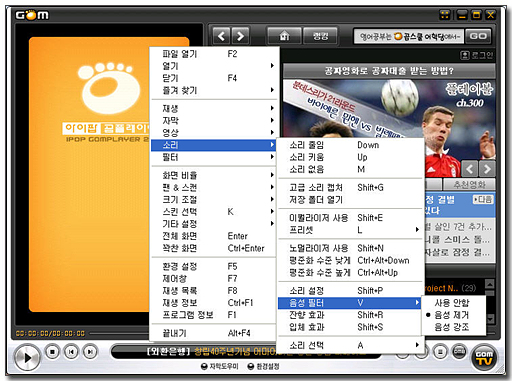Click the banner's next arrow thumbnail
The width and height of the screenshot is (512, 381).
(487, 169)
